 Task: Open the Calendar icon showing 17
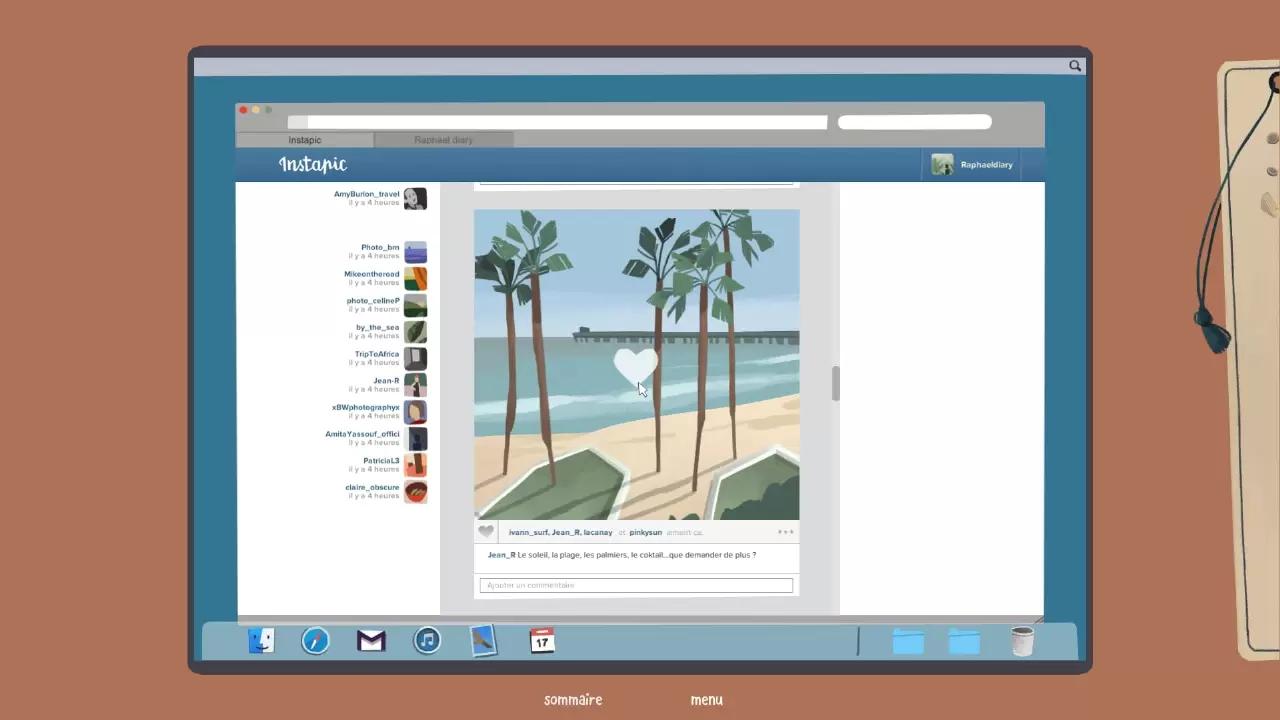(x=542, y=641)
